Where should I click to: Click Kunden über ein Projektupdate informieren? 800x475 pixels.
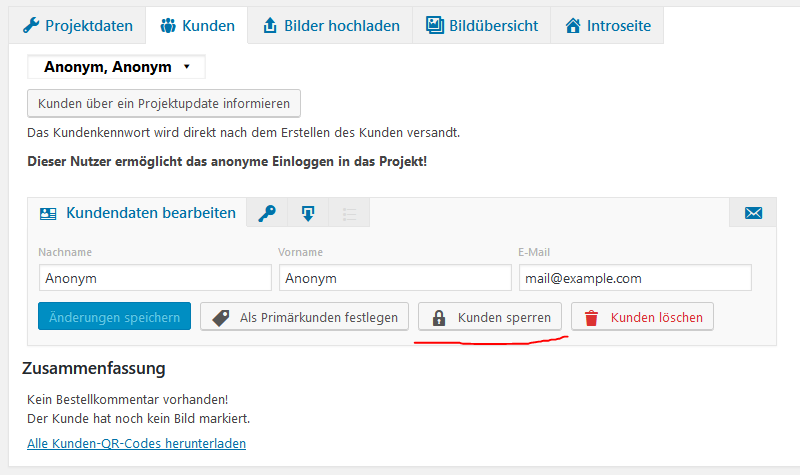click(164, 103)
